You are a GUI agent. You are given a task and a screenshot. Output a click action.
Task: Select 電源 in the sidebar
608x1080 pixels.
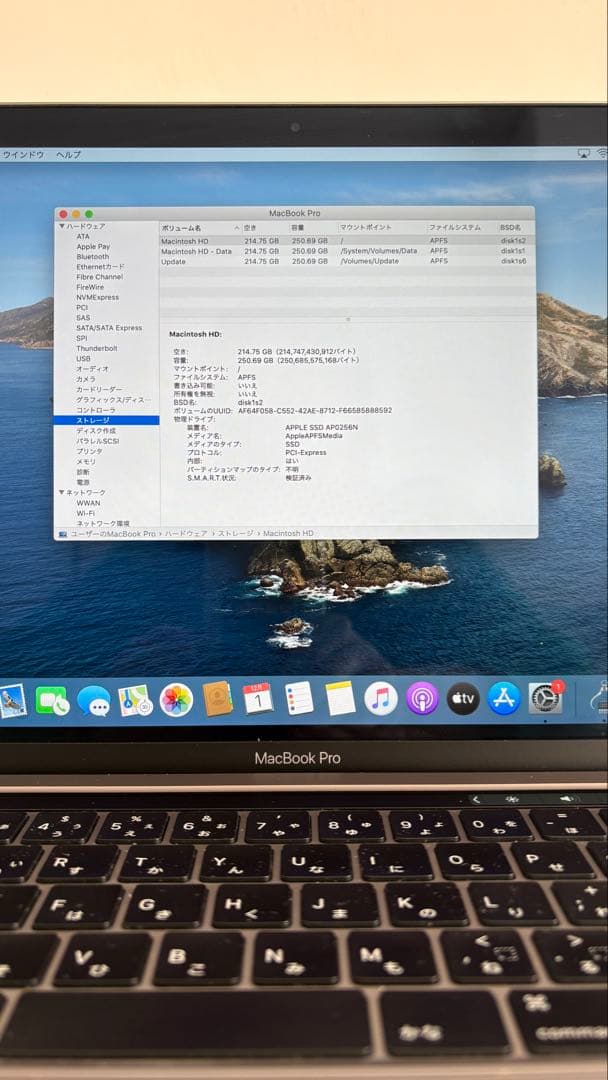pos(83,482)
